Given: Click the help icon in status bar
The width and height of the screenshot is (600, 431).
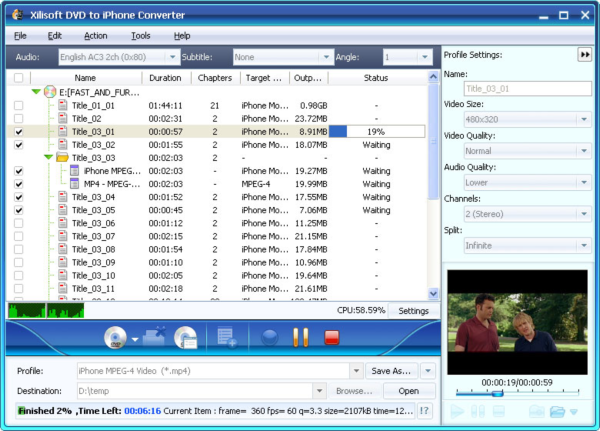Looking at the screenshot, I should click(424, 410).
